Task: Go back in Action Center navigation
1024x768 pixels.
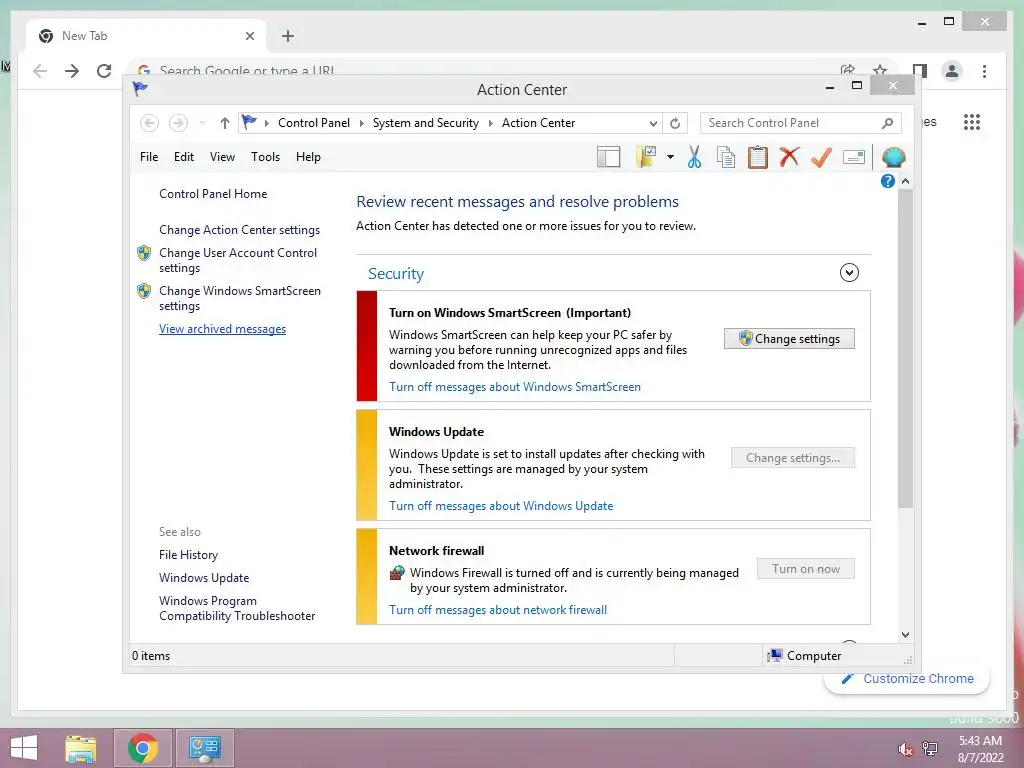Action: pyautogui.click(x=149, y=123)
